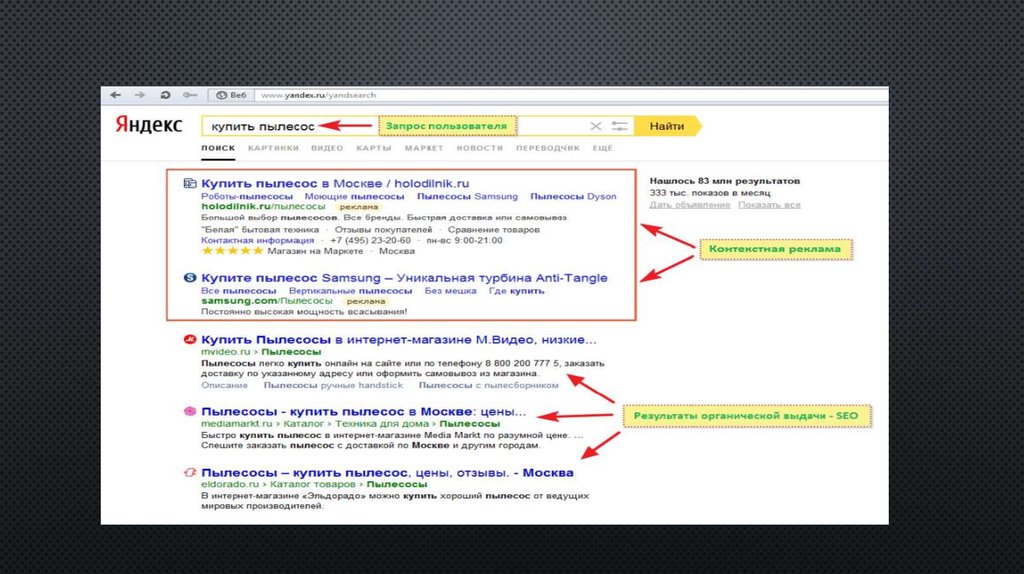
Task: Open the Маркет search tab
Action: point(423,148)
